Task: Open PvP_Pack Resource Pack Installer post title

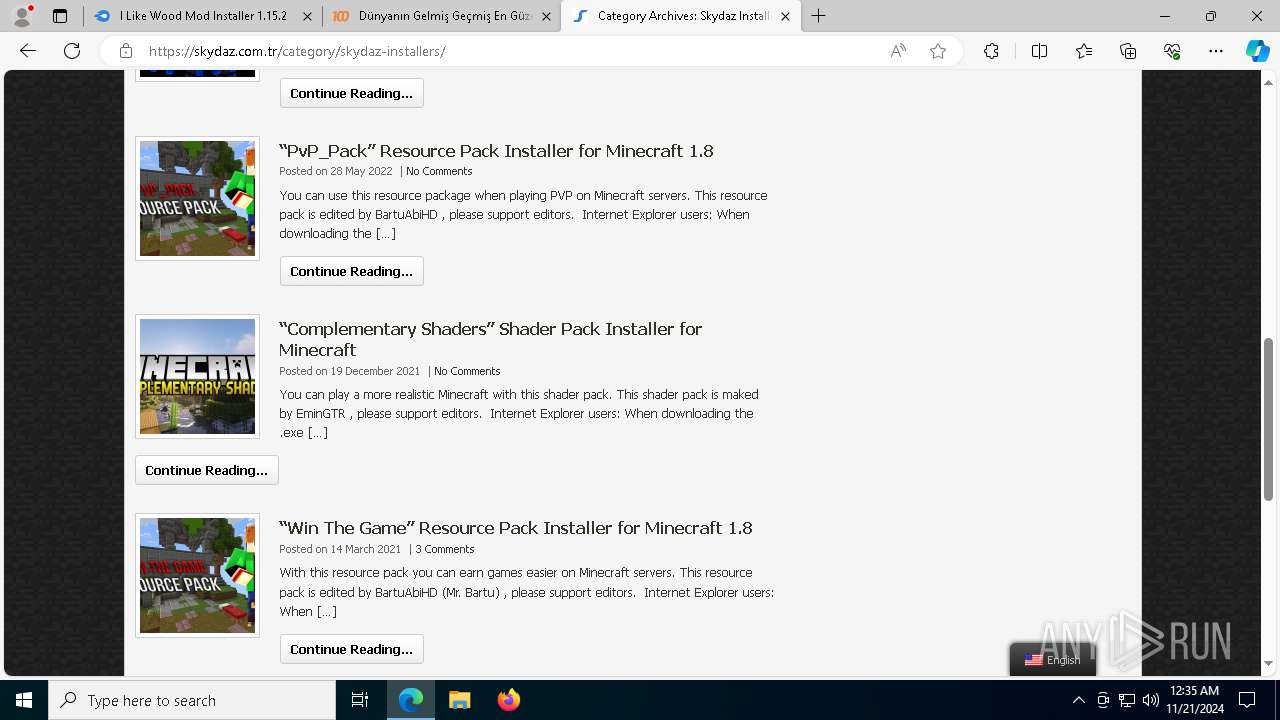Action: pyautogui.click(x=496, y=151)
